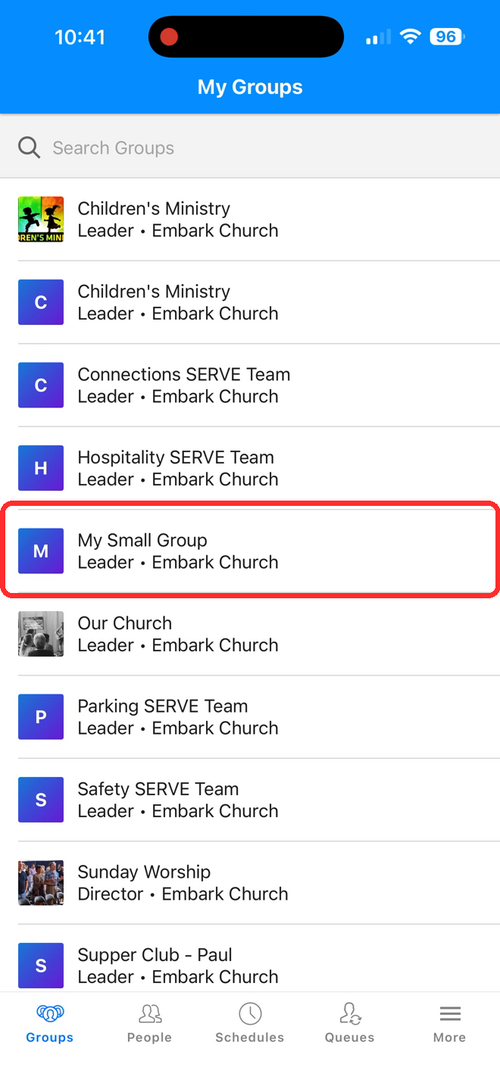This screenshot has width=500, height=1086.
Task: Open the Supper Club - Paul group
Action: [250, 965]
